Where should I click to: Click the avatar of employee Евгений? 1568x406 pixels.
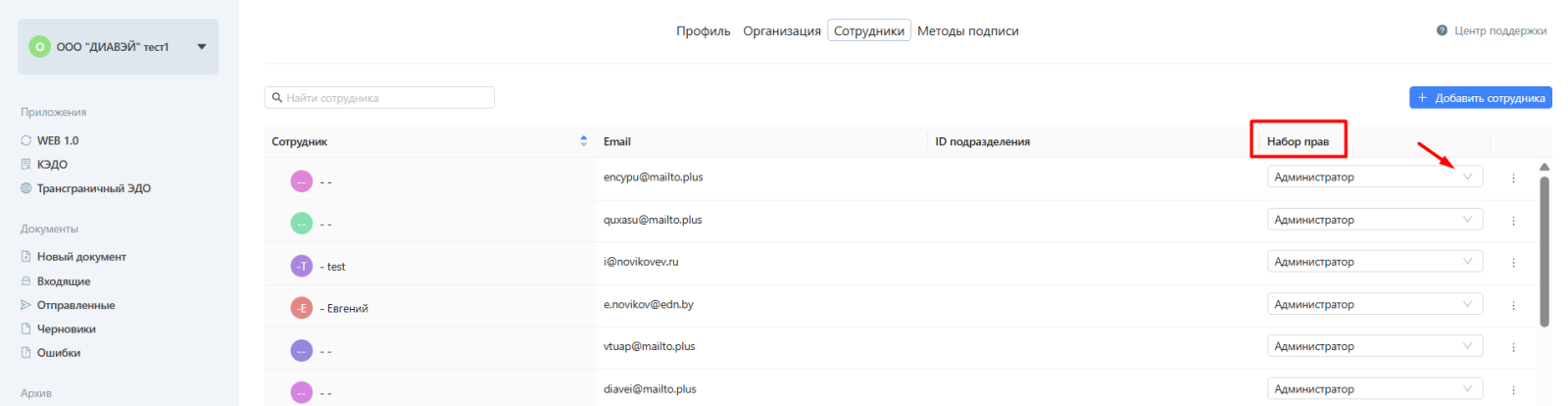302,308
